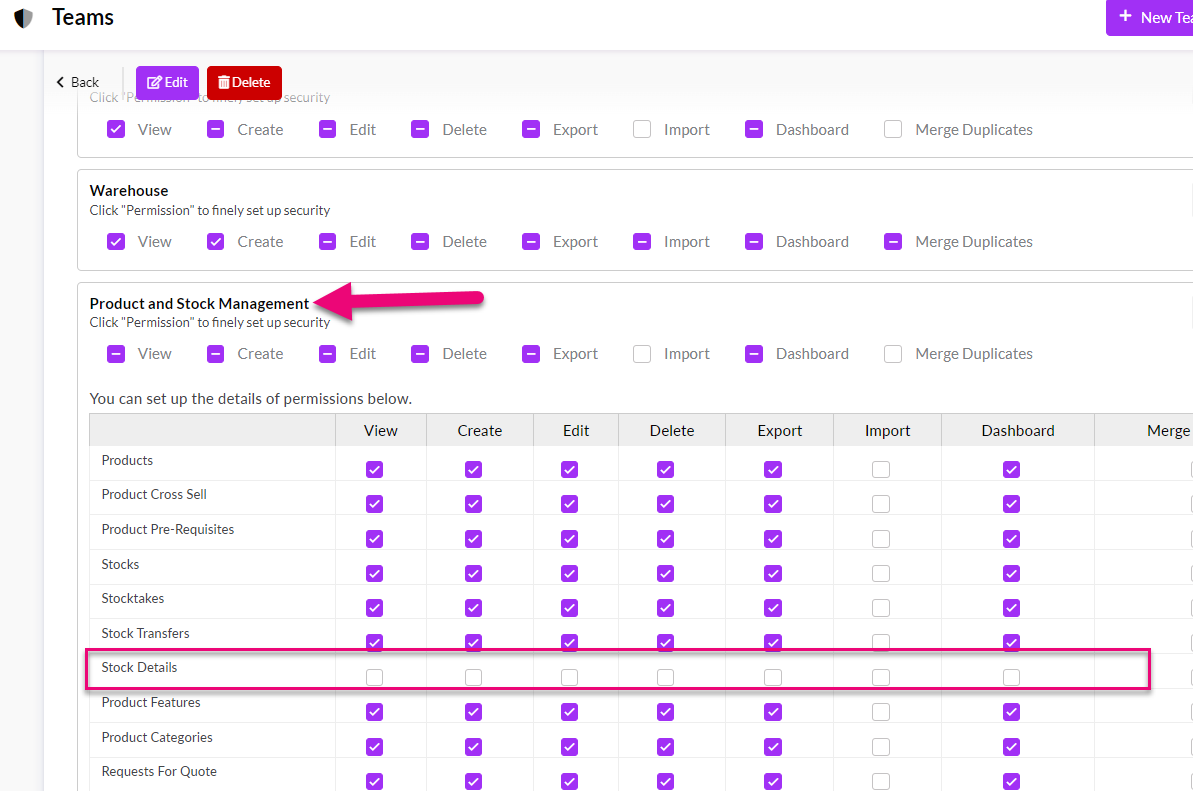
Task: Click the View column header in permissions table
Action: (380, 430)
